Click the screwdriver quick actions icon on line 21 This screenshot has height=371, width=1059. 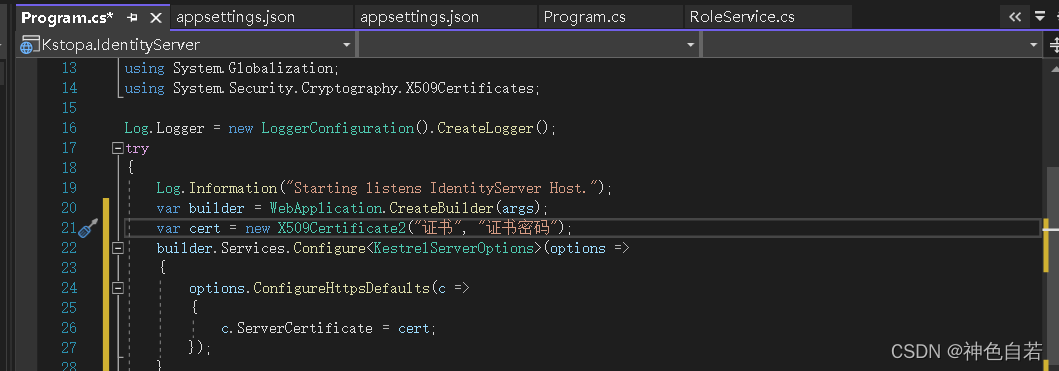pos(88,228)
